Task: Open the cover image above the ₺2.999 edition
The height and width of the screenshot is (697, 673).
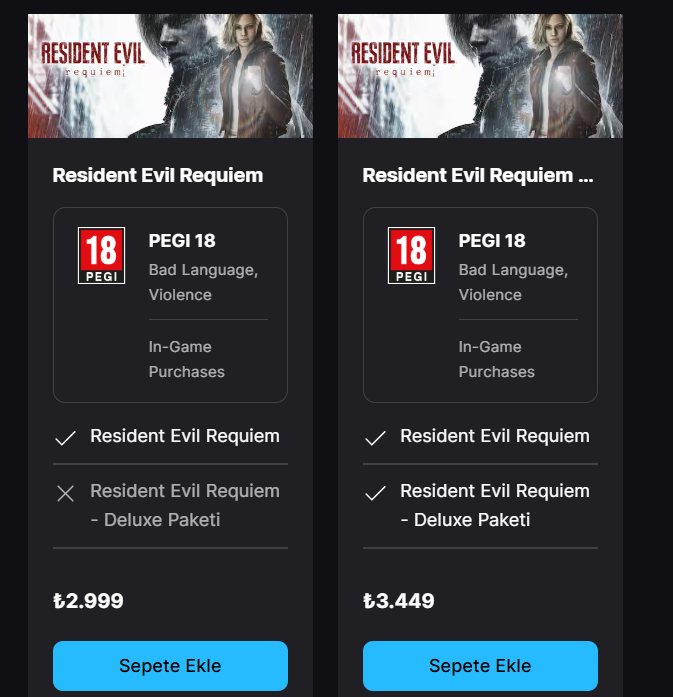Action: click(x=170, y=76)
